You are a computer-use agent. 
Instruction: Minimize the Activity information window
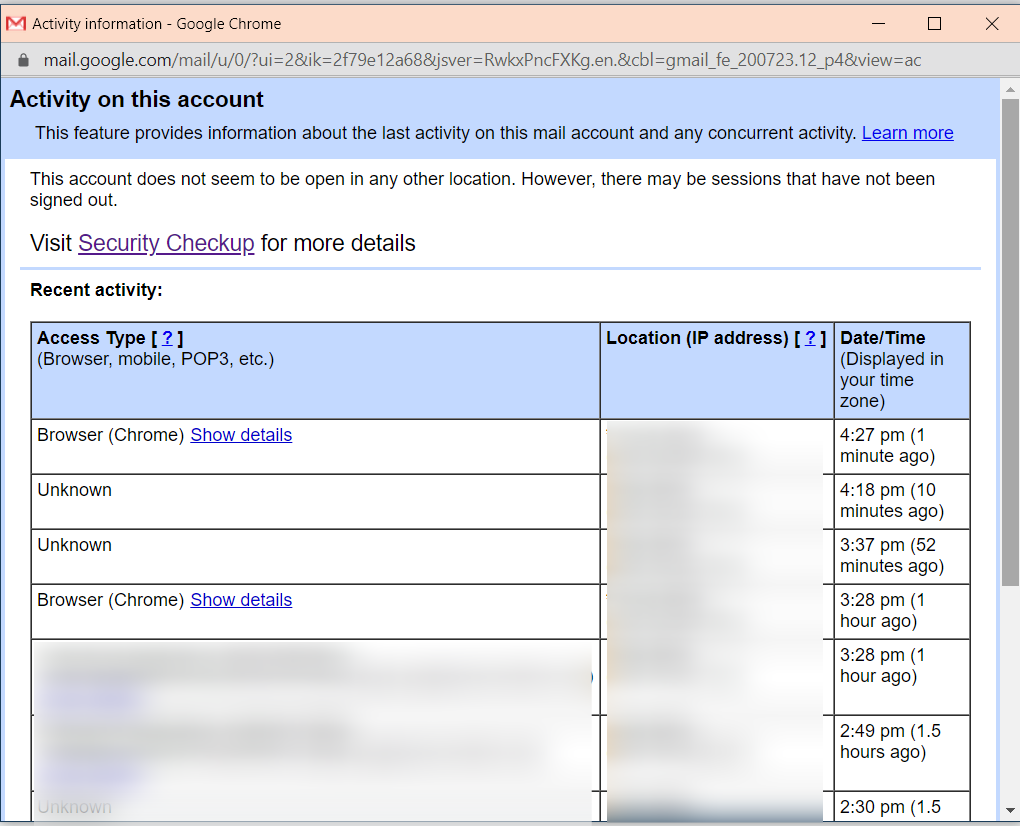(x=878, y=24)
